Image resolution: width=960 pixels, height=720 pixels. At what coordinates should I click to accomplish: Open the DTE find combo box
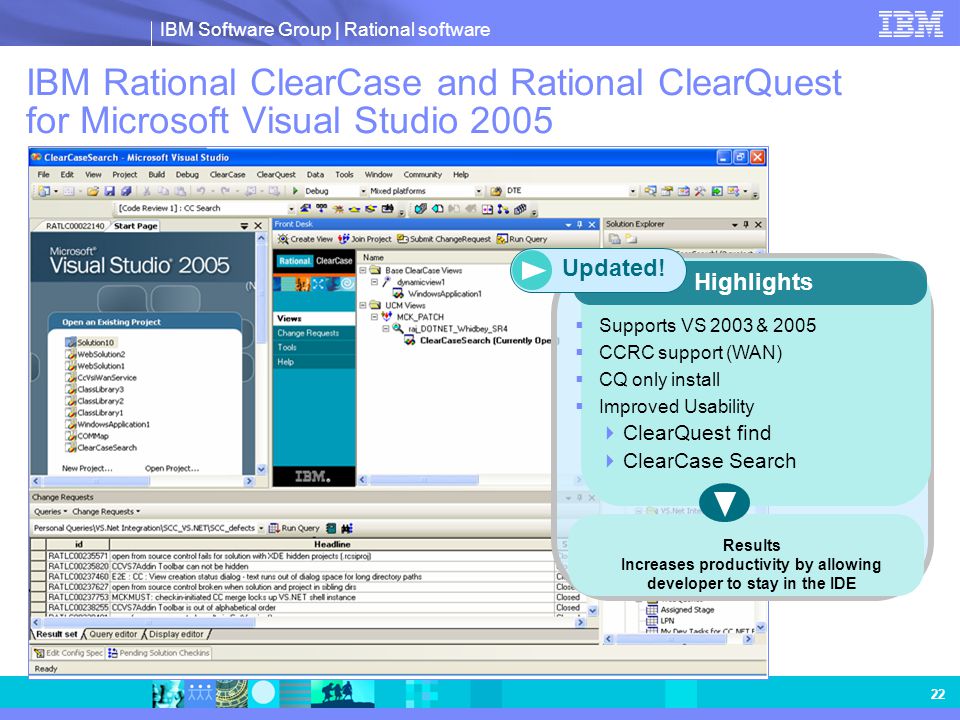click(x=632, y=192)
